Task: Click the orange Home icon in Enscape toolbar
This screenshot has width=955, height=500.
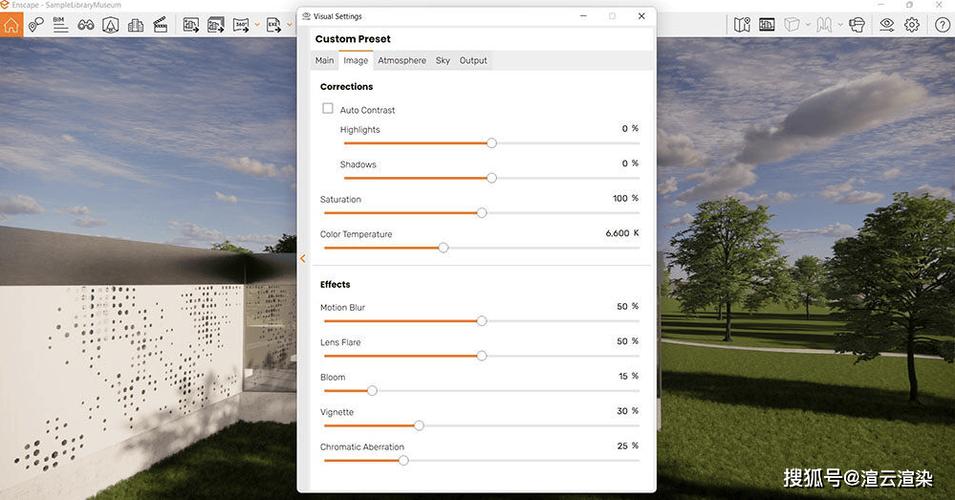Action: point(11,25)
